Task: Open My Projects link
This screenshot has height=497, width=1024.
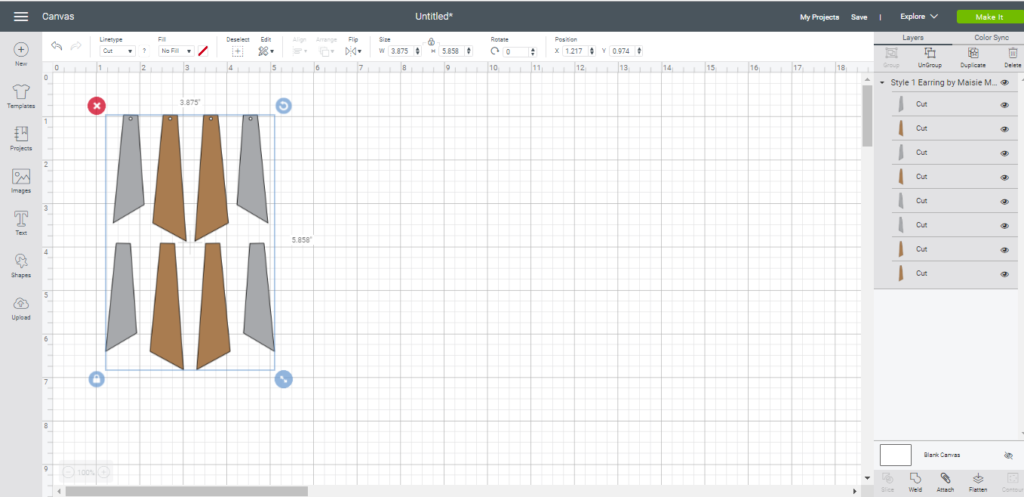Action: (819, 17)
